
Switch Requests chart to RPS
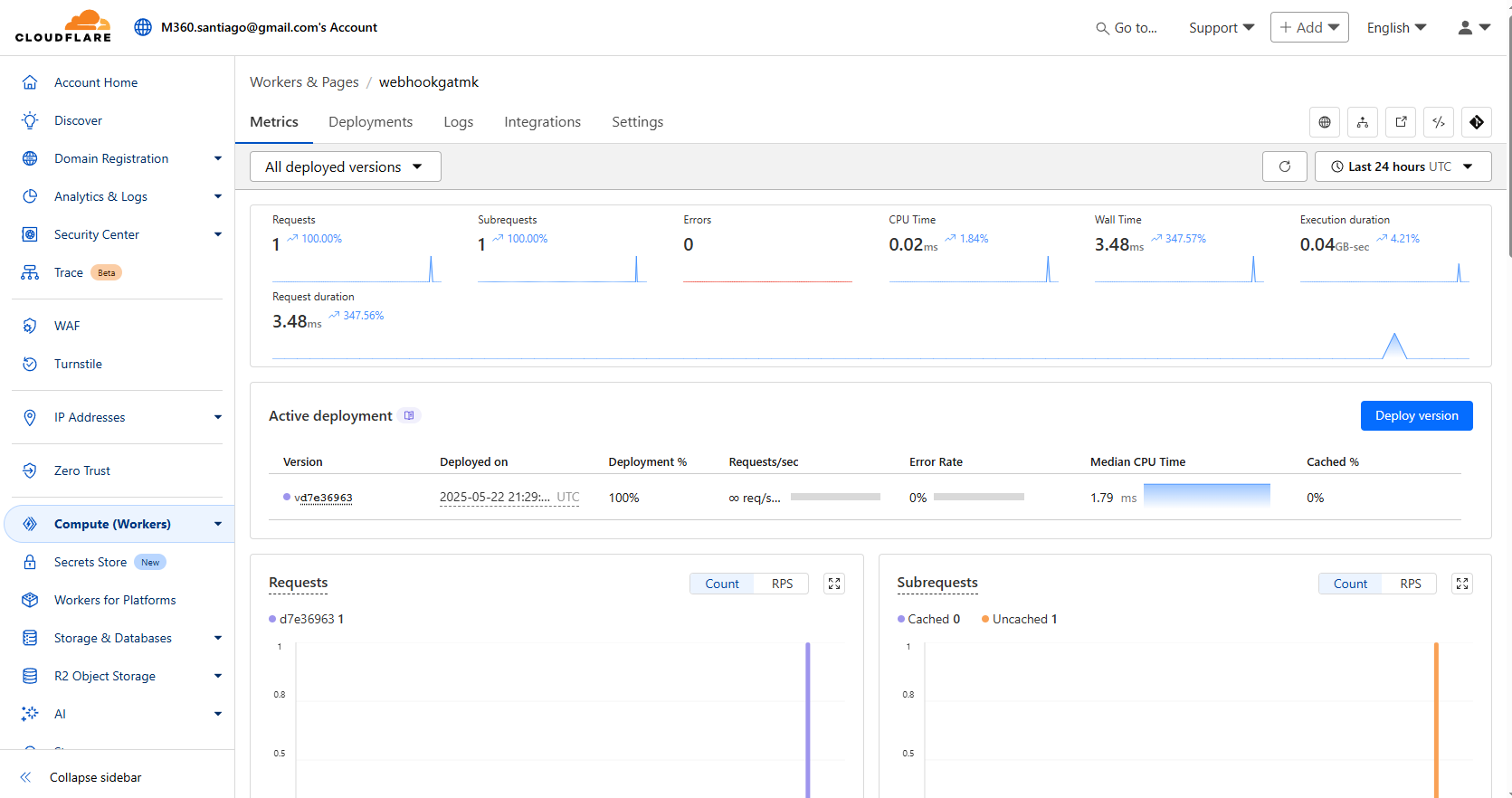[782, 584]
